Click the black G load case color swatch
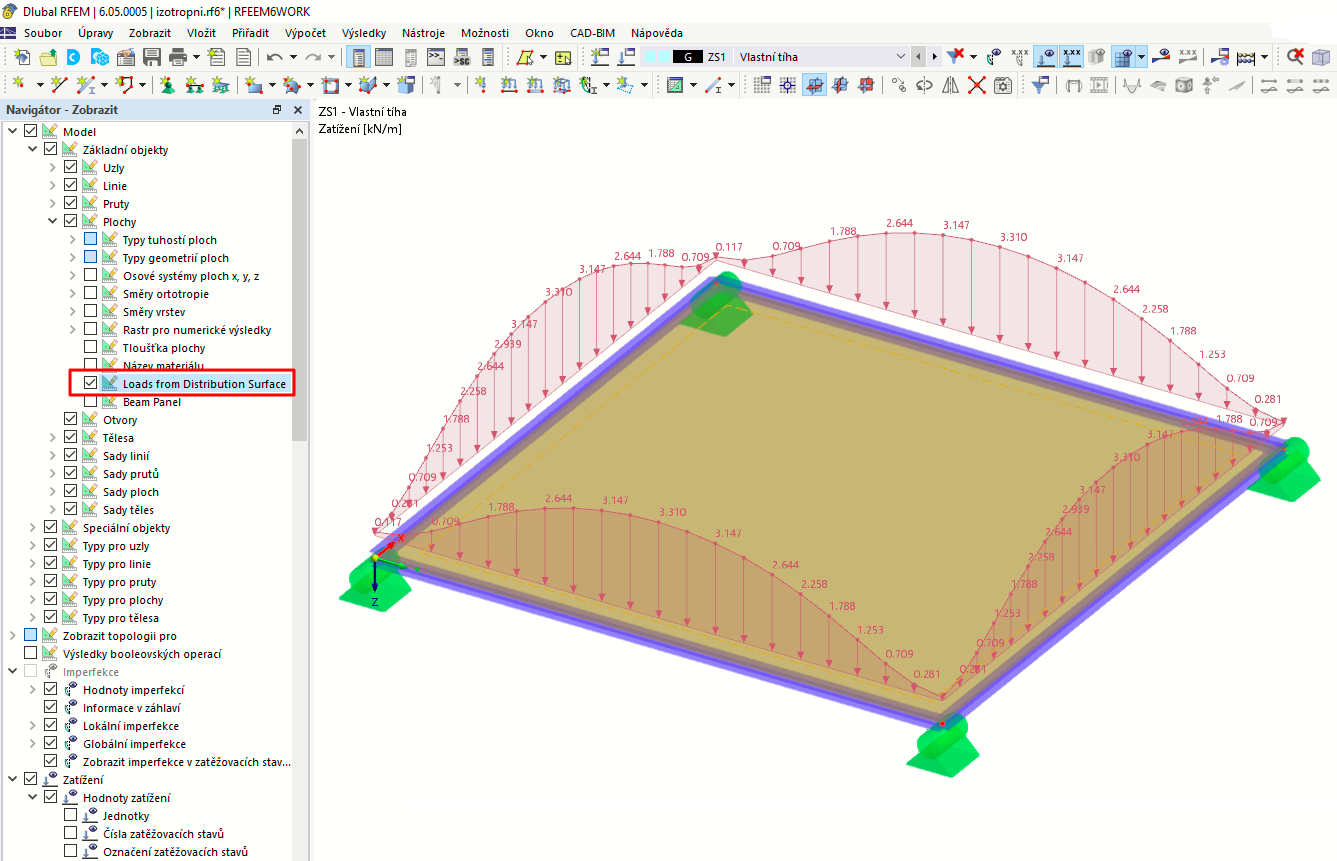The width and height of the screenshot is (1337, 861). [x=687, y=57]
